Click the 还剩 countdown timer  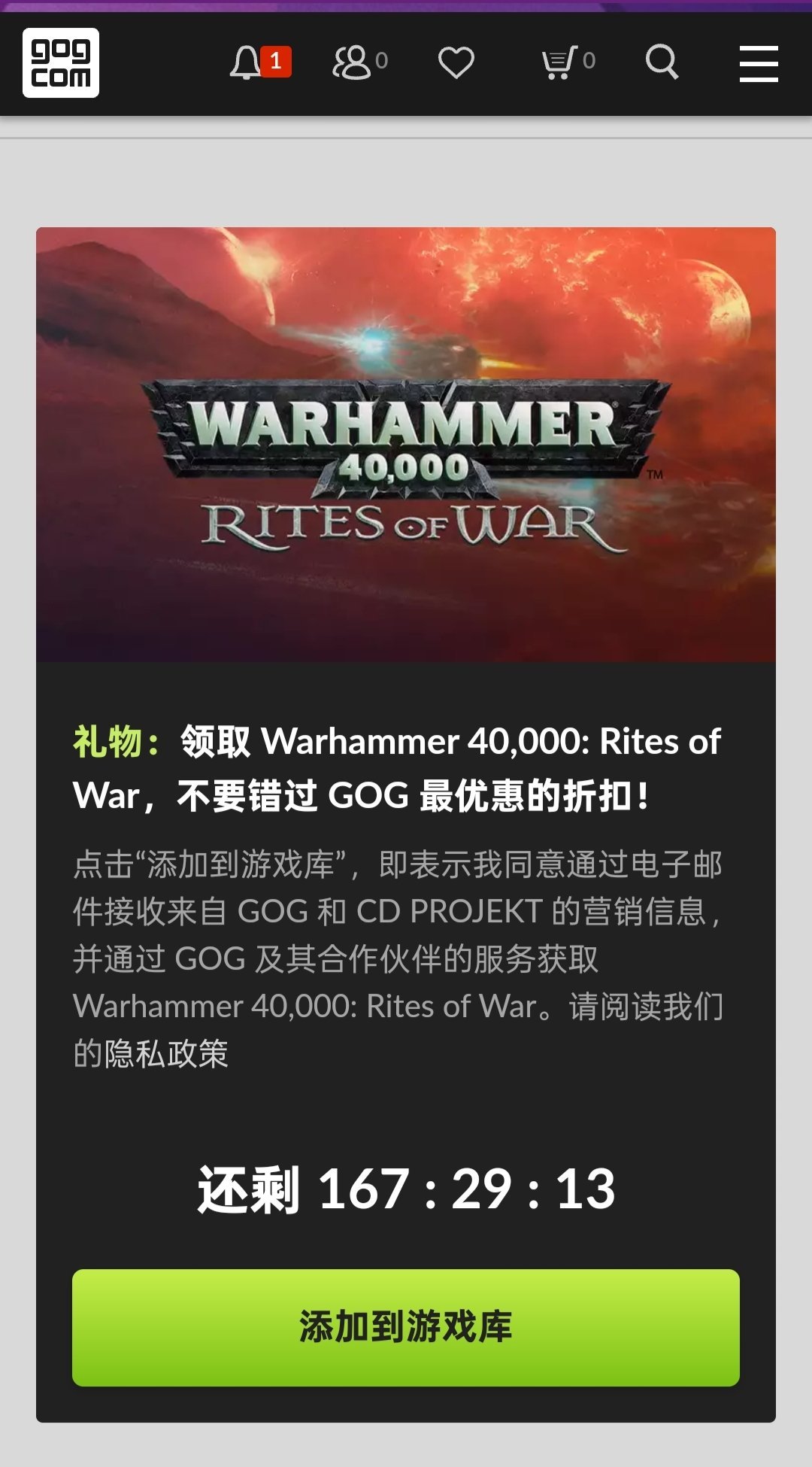point(406,1189)
